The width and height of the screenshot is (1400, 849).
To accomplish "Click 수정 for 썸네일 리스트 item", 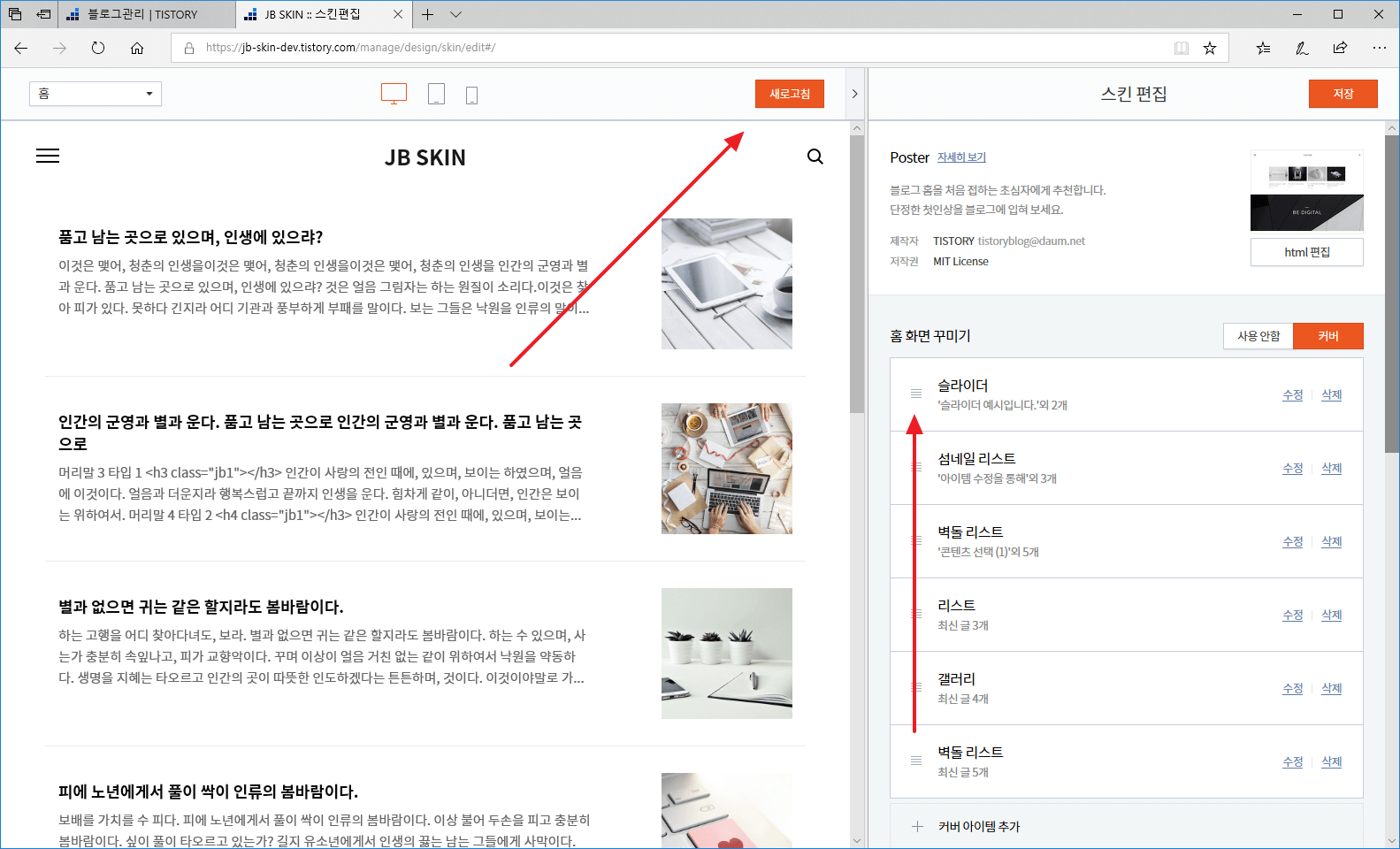I will pos(1293,469).
